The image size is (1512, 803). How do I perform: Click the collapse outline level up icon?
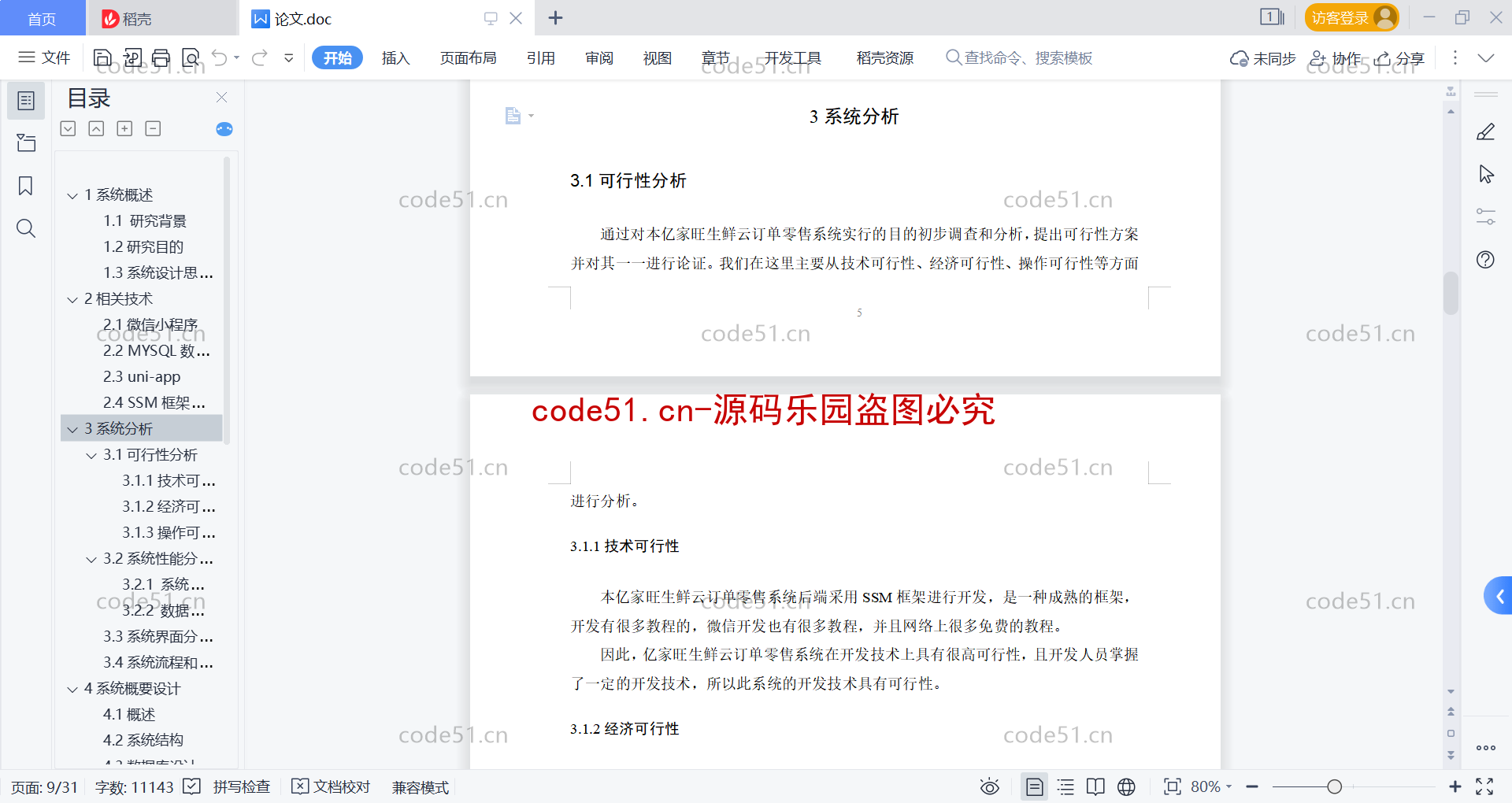96,128
